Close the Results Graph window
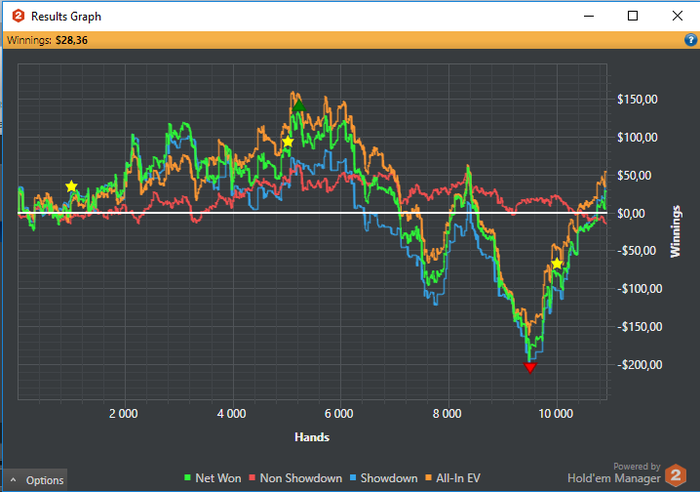Viewport: 700px width, 492px height. point(677,16)
